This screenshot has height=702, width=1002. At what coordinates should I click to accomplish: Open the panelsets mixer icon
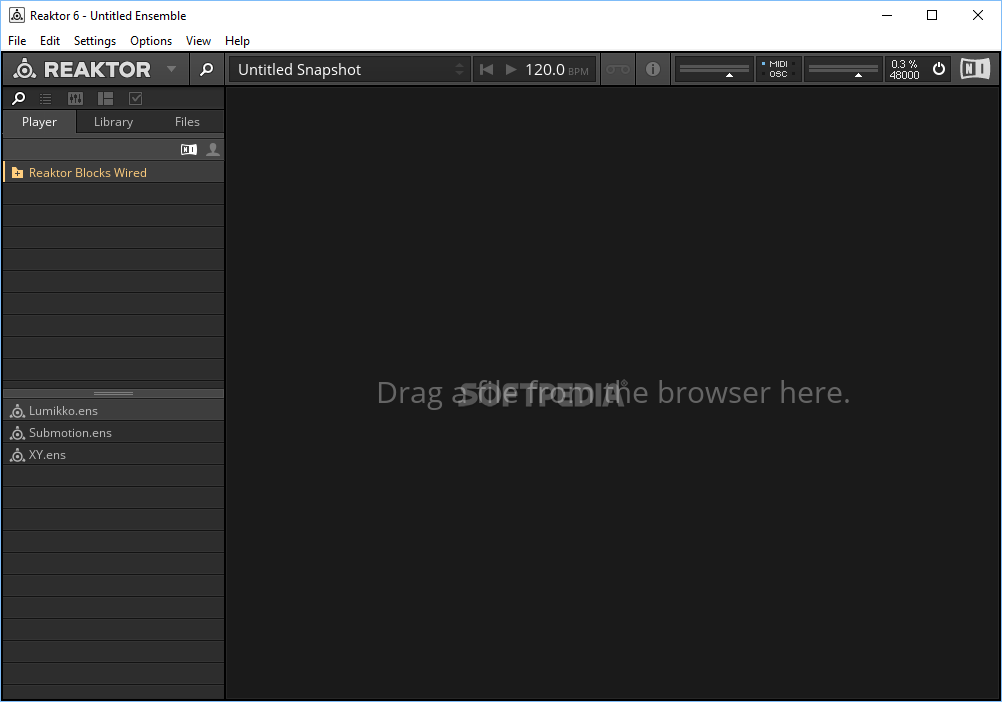click(75, 98)
